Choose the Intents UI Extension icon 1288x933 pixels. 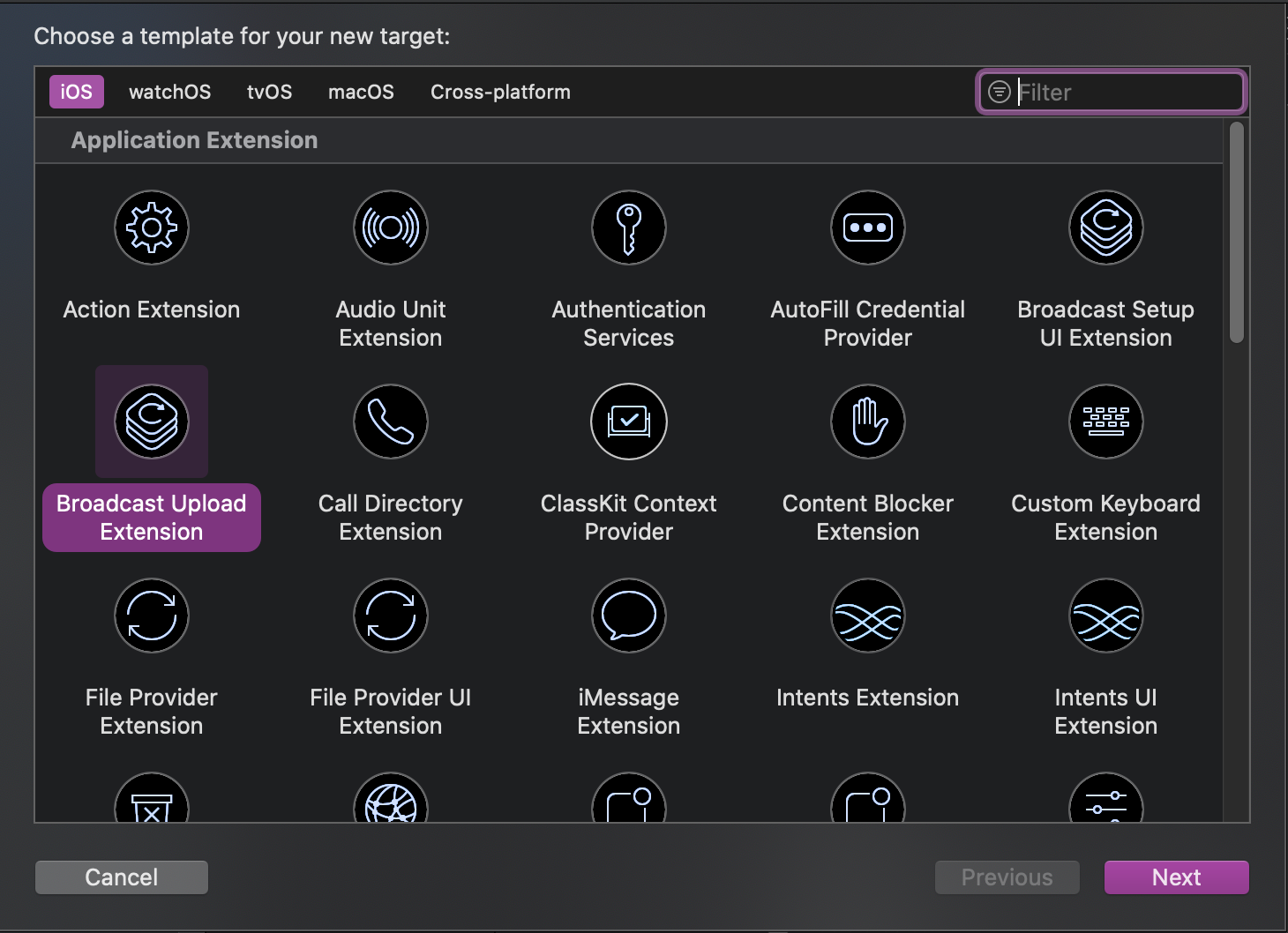click(1106, 616)
